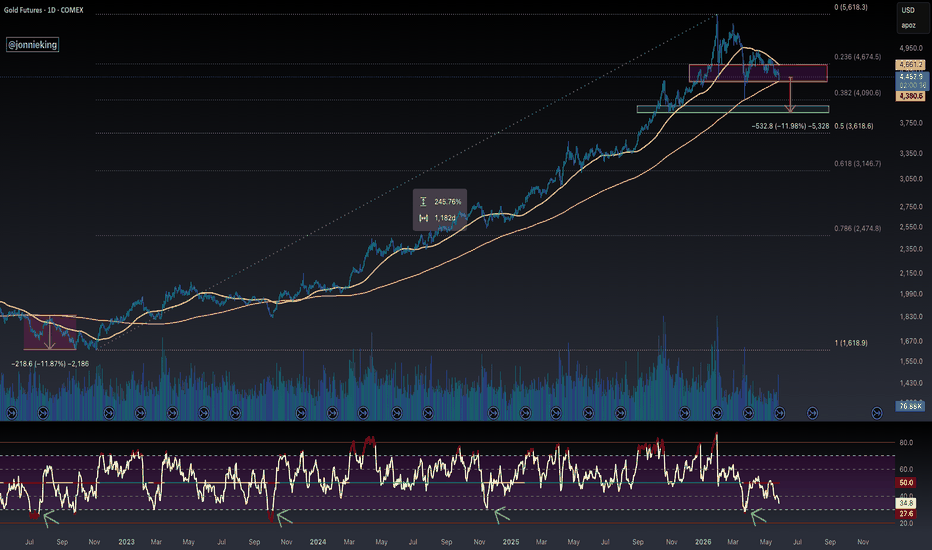Image resolution: width=932 pixels, height=550 pixels.
Task: Open the USD currency selector
Action: [908, 10]
